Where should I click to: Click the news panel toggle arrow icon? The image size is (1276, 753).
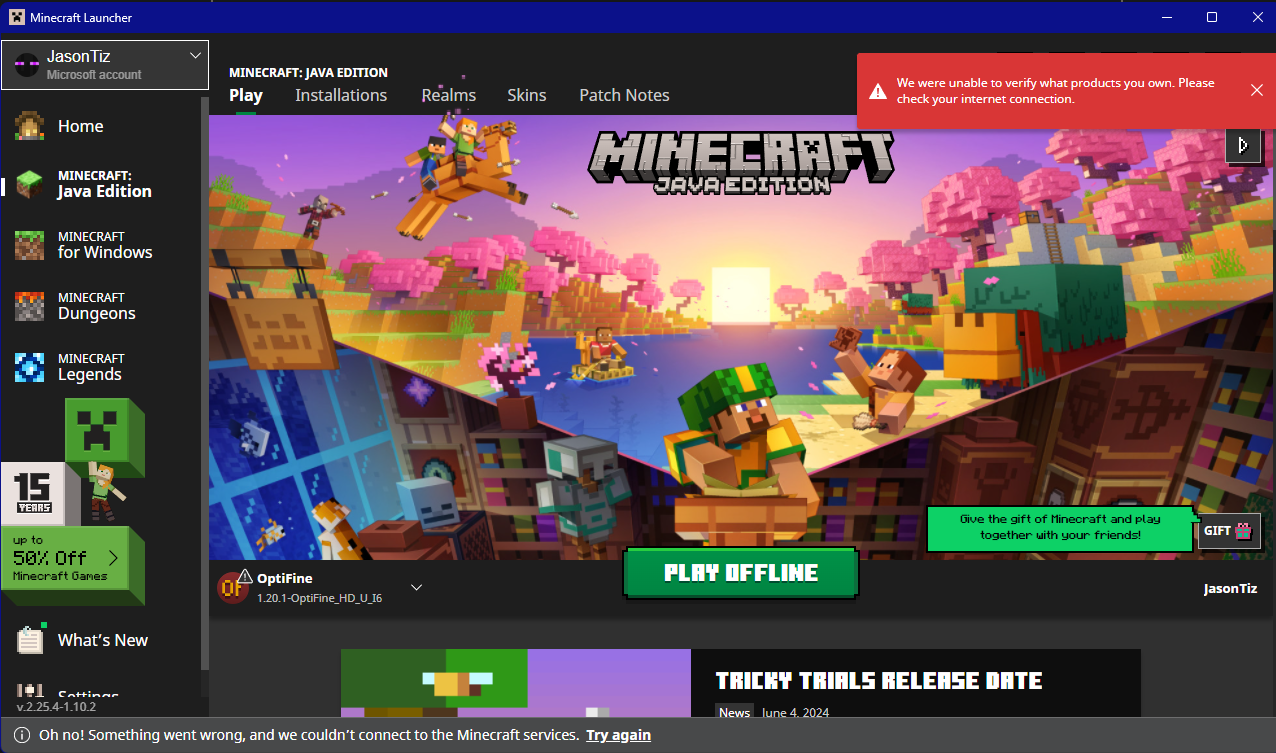click(1242, 145)
